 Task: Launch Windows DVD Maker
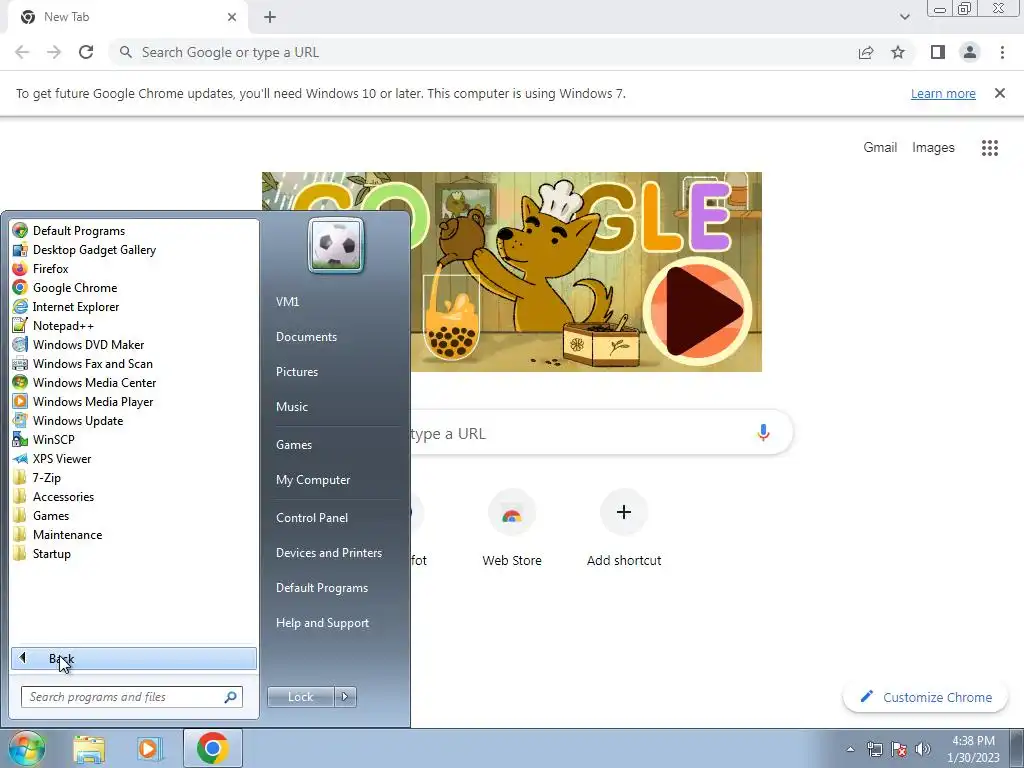pyautogui.click(x=78, y=344)
